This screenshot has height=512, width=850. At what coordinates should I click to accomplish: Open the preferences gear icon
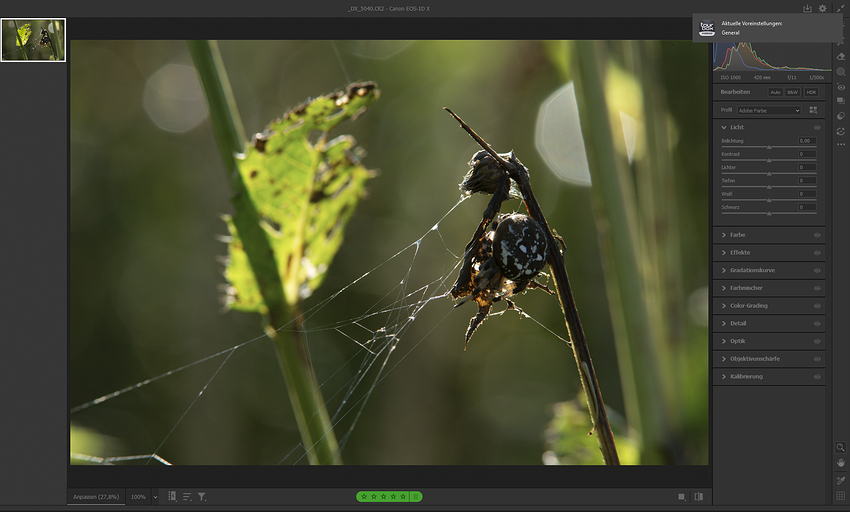pyautogui.click(x=823, y=8)
